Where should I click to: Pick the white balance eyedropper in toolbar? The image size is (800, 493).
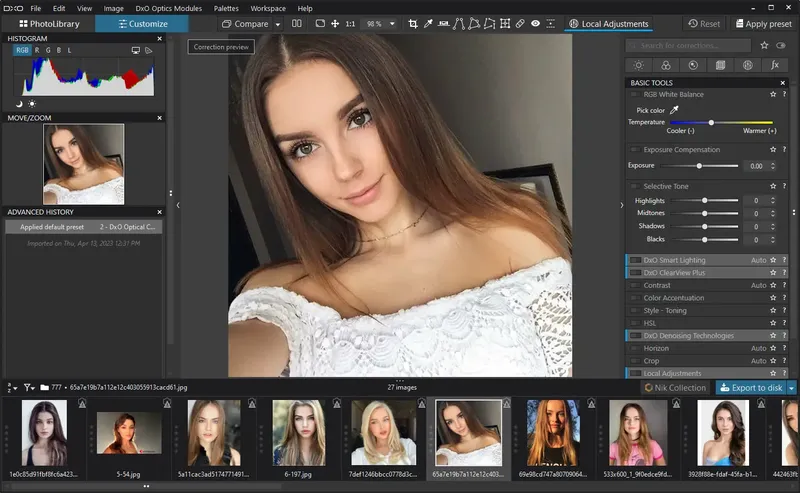pos(428,23)
